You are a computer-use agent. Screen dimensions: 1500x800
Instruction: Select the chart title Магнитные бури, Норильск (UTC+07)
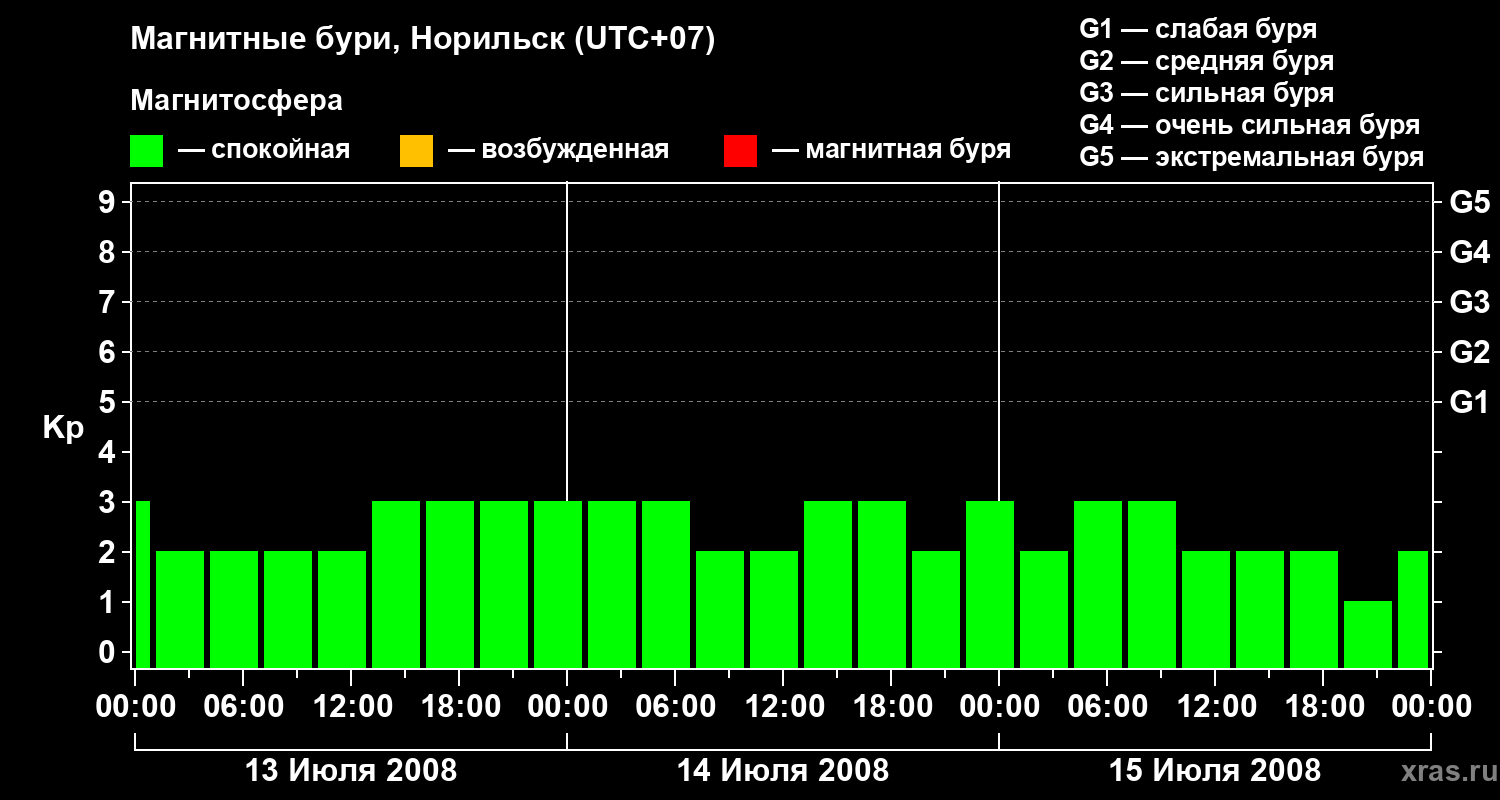pos(423,40)
